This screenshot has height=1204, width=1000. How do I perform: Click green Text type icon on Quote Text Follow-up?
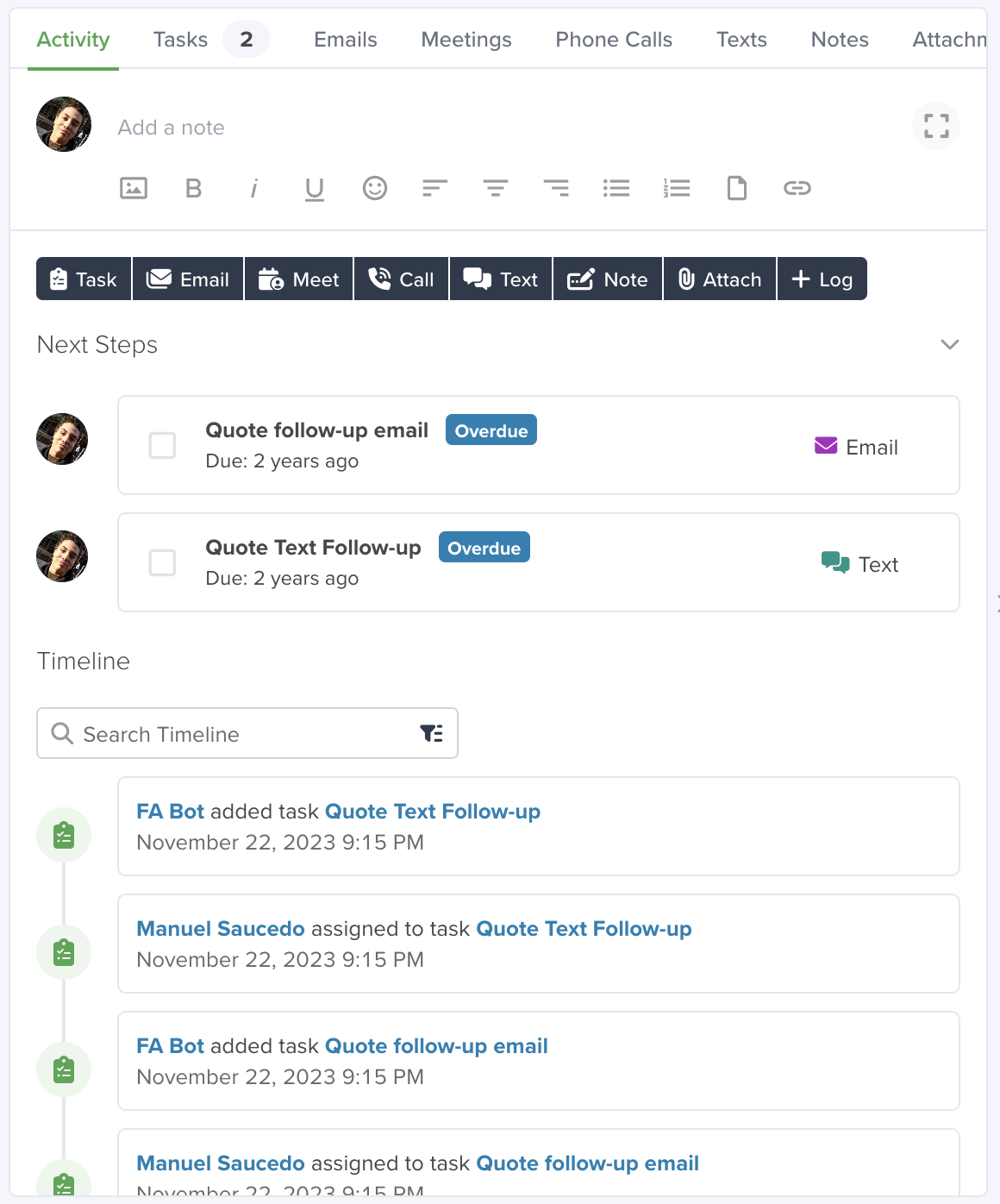[x=835, y=563]
